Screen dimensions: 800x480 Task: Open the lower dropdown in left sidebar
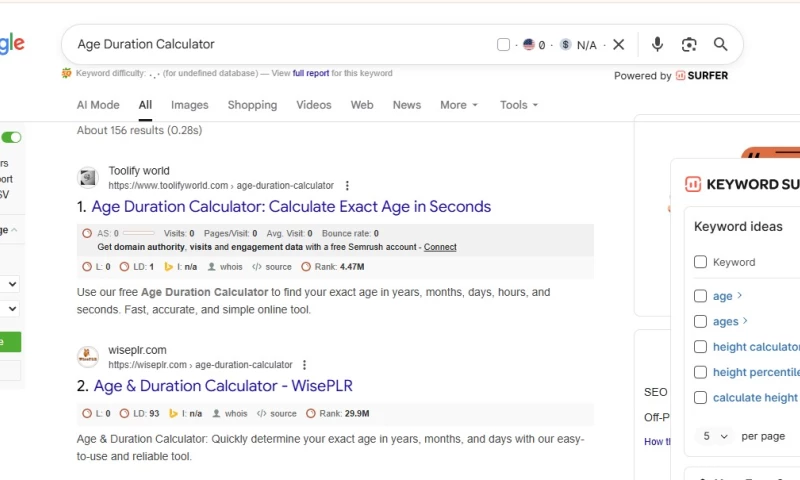tap(10, 309)
